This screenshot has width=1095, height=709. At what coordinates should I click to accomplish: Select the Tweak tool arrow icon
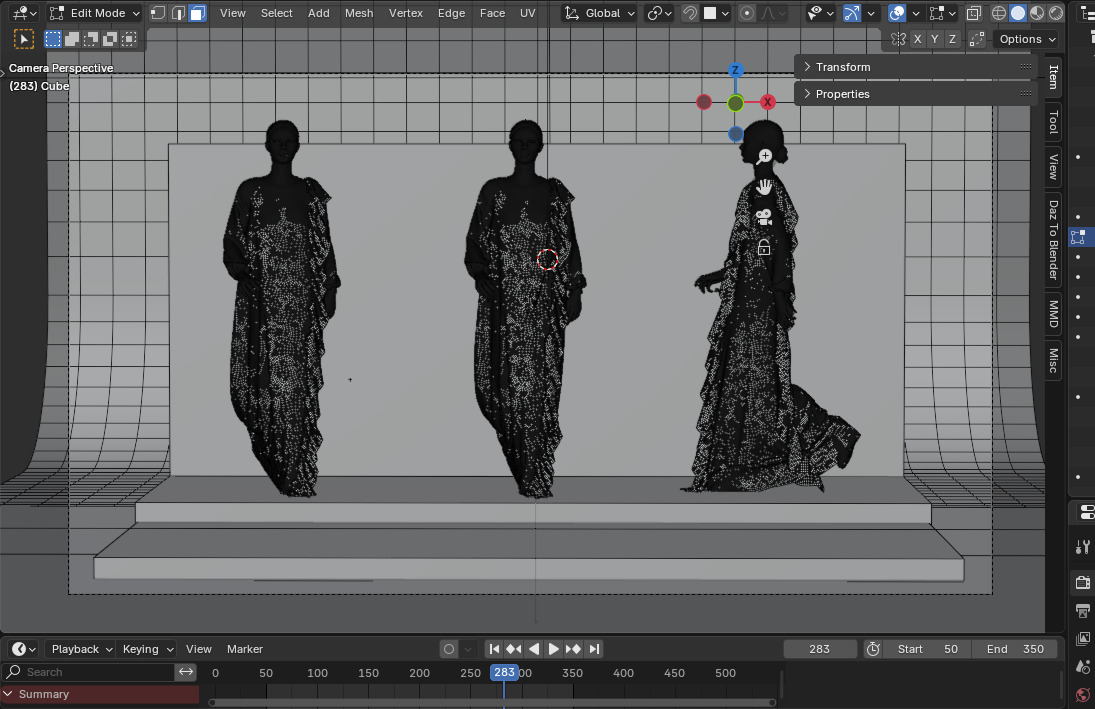pyautogui.click(x=24, y=39)
